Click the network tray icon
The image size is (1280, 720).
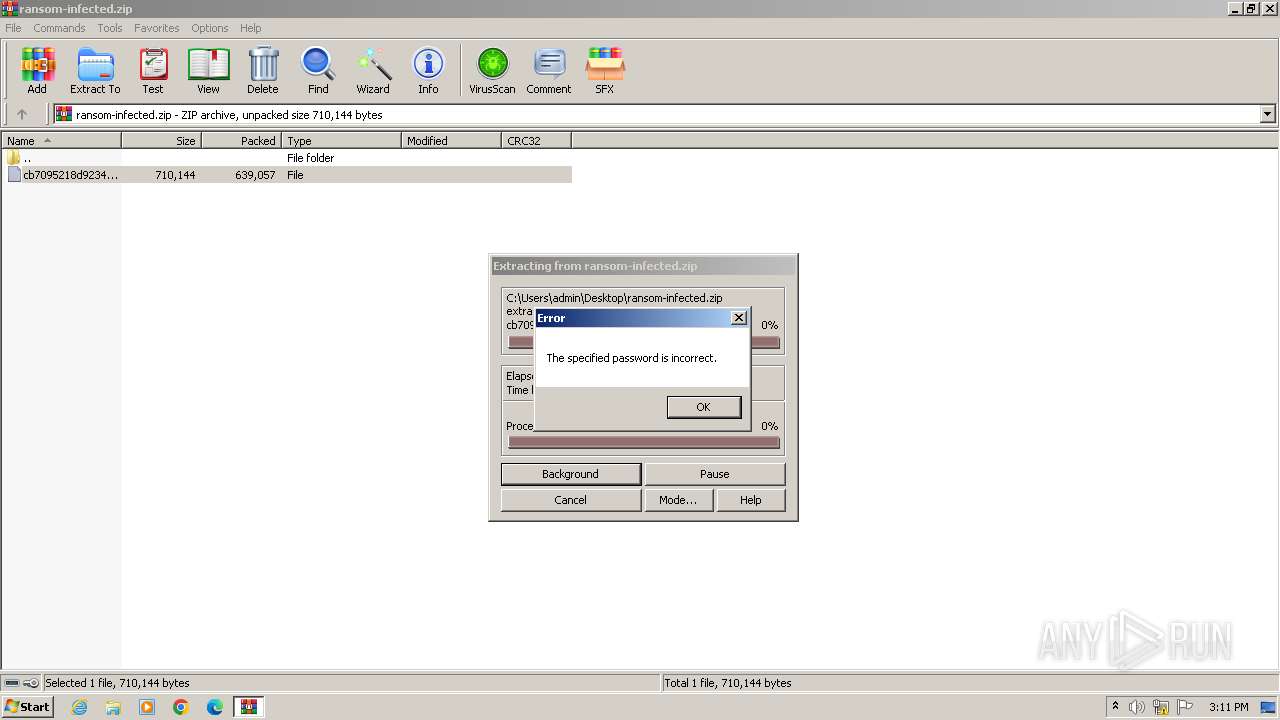click(1161, 707)
